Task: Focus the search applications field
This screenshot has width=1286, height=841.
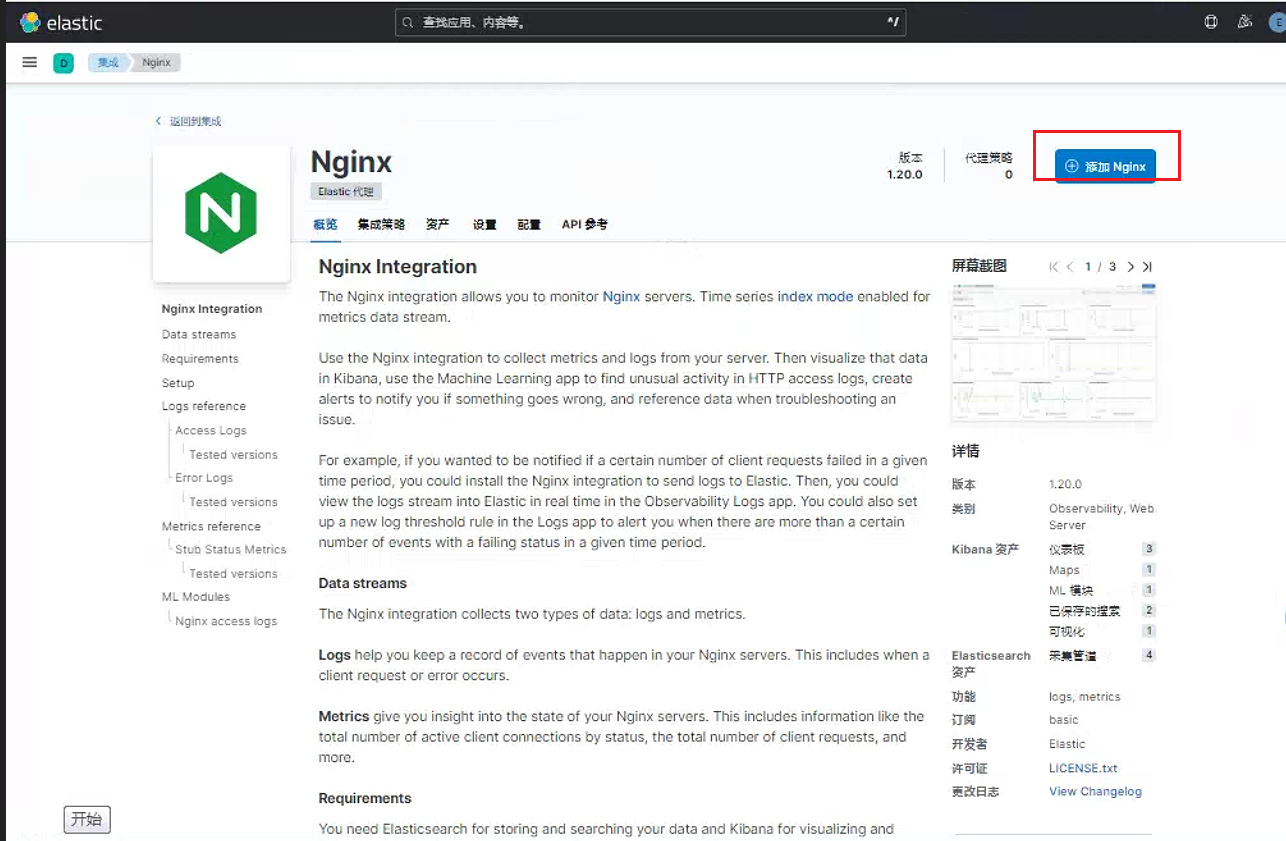Action: (650, 22)
